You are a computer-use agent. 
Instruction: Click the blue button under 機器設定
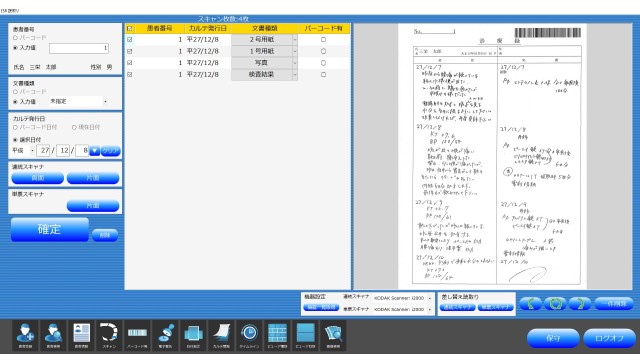click(321, 307)
